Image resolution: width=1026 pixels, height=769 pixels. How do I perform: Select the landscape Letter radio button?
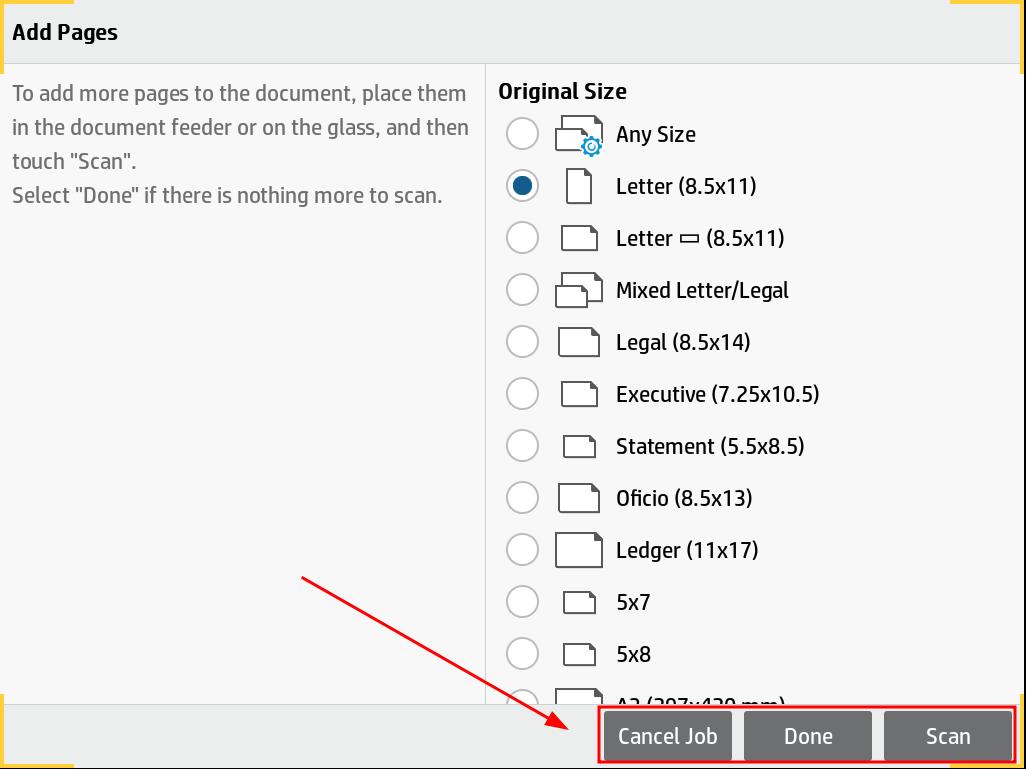pyautogui.click(x=522, y=238)
